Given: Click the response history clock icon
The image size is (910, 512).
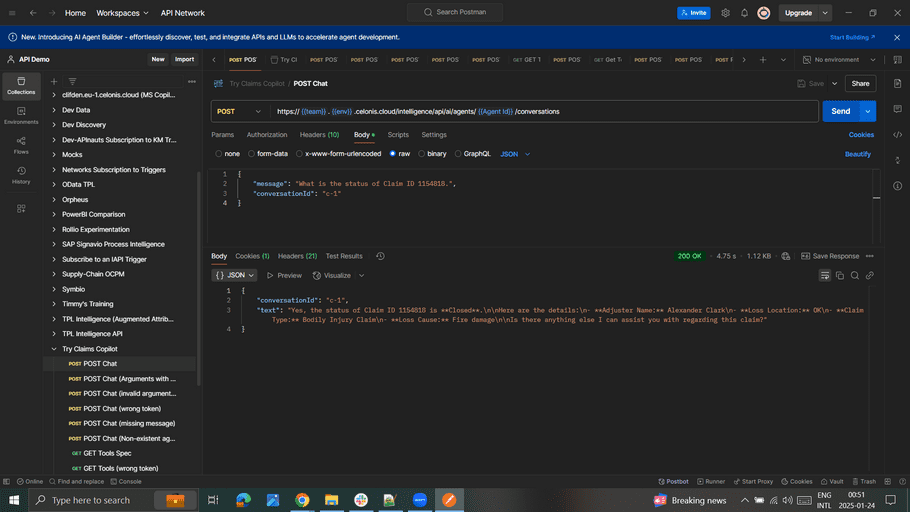Looking at the screenshot, I should [380, 256].
